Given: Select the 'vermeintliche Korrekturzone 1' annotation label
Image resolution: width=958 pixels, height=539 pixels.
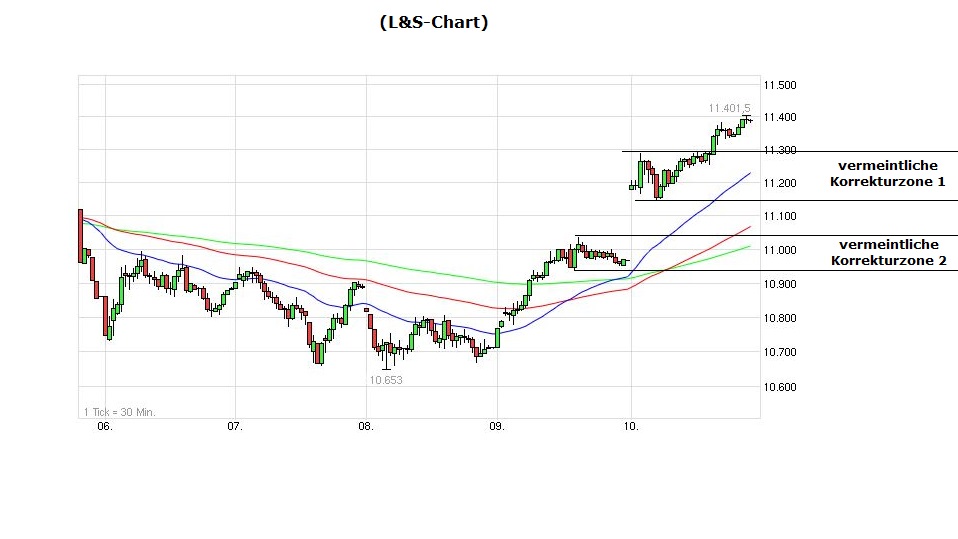Looking at the screenshot, I should point(888,173).
